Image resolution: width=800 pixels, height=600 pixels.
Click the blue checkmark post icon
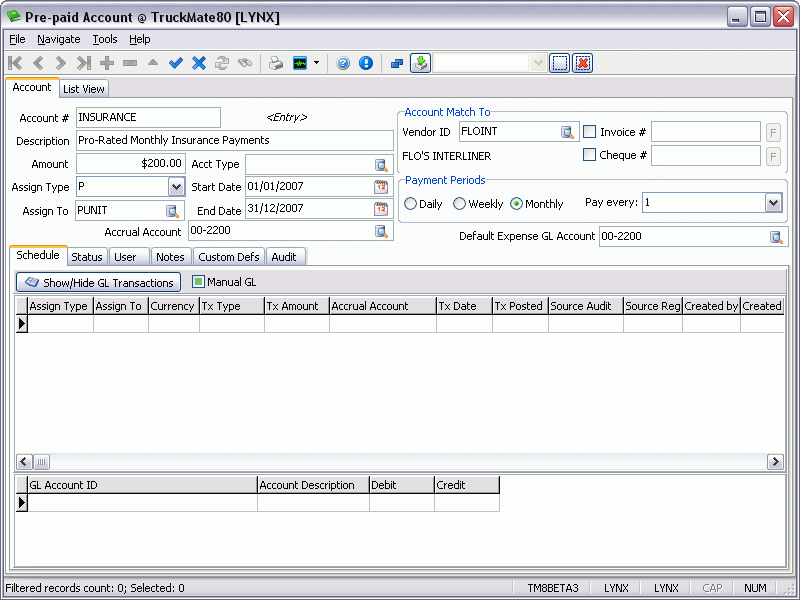tap(176, 63)
